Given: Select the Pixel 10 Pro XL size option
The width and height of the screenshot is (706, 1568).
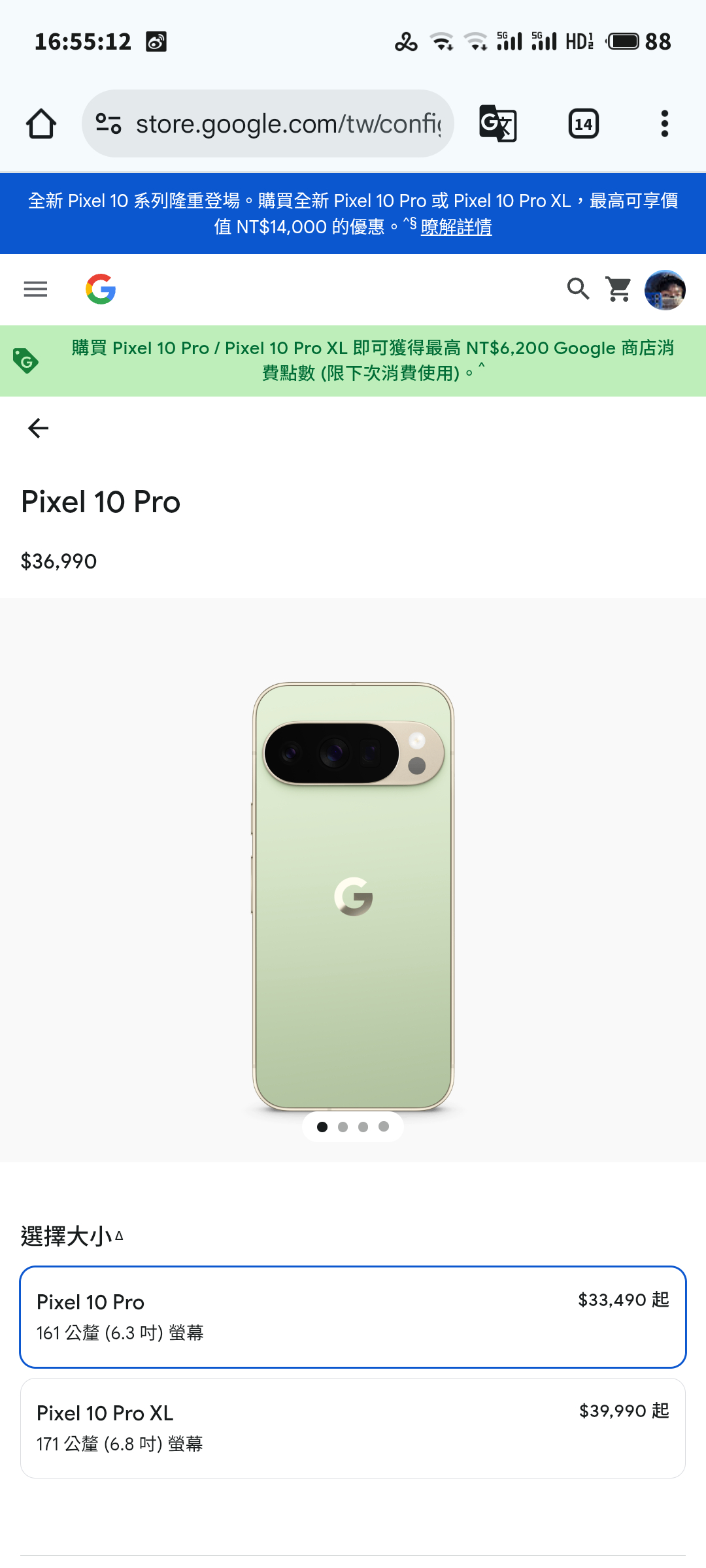Looking at the screenshot, I should point(353,1428).
